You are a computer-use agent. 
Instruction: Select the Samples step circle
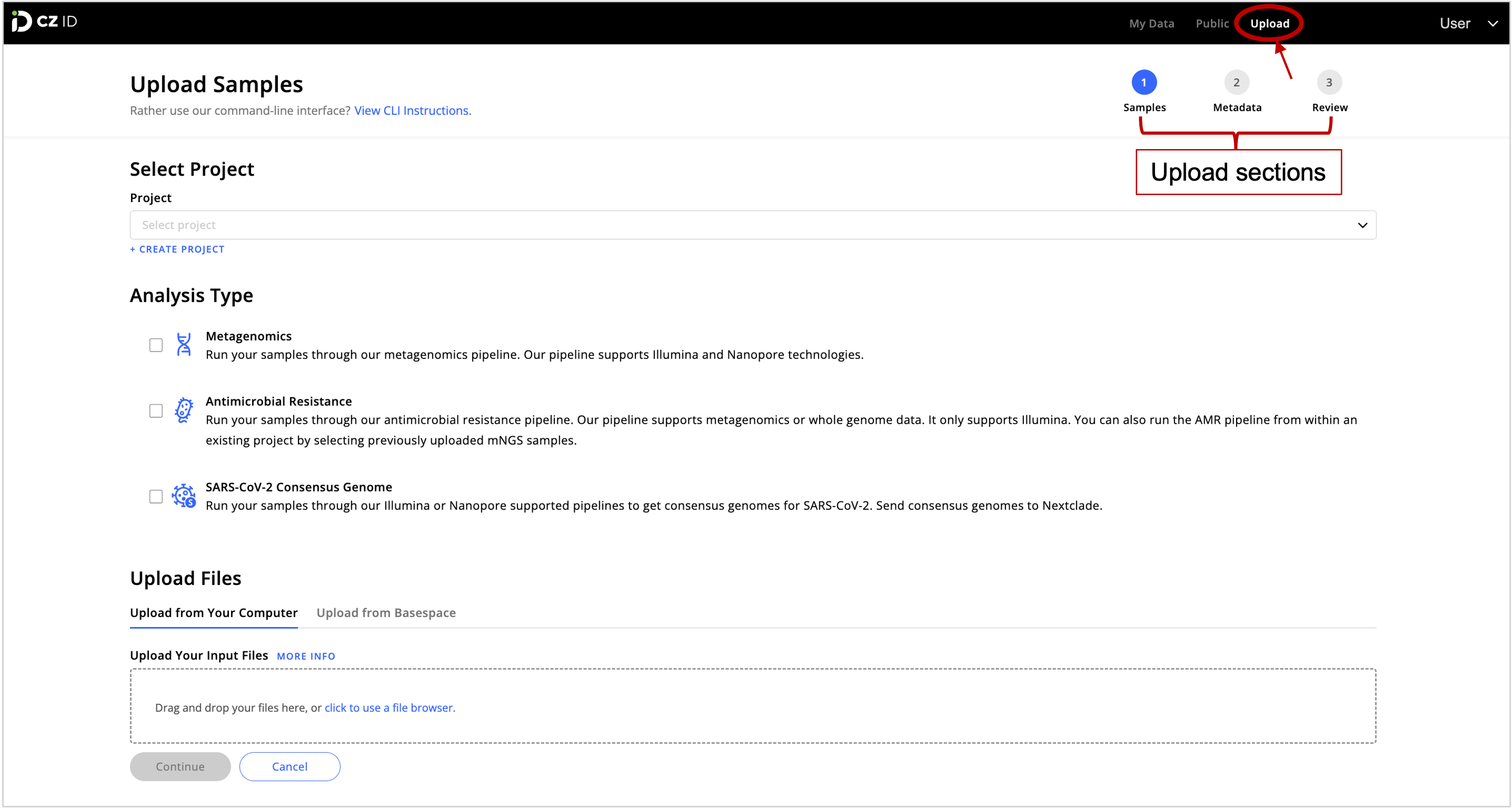[1145, 83]
